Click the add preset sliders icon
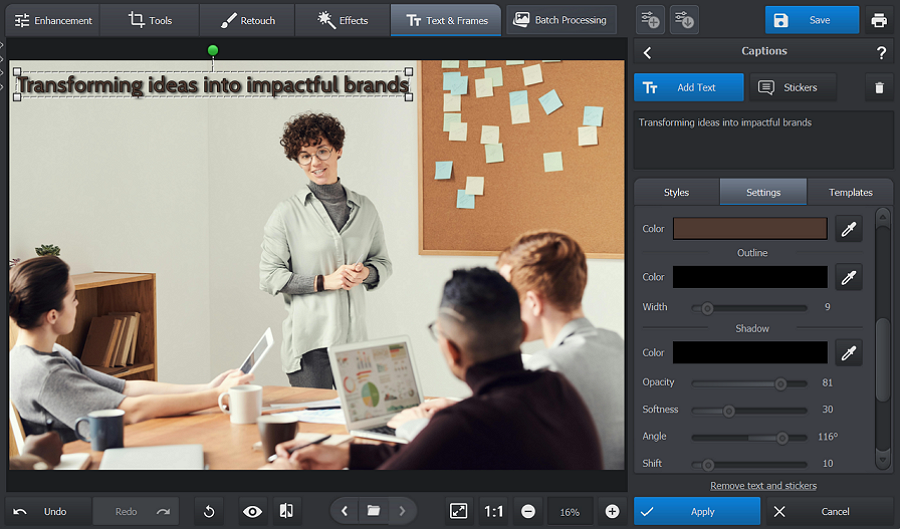Viewport: 900px width, 529px height. tap(650, 21)
